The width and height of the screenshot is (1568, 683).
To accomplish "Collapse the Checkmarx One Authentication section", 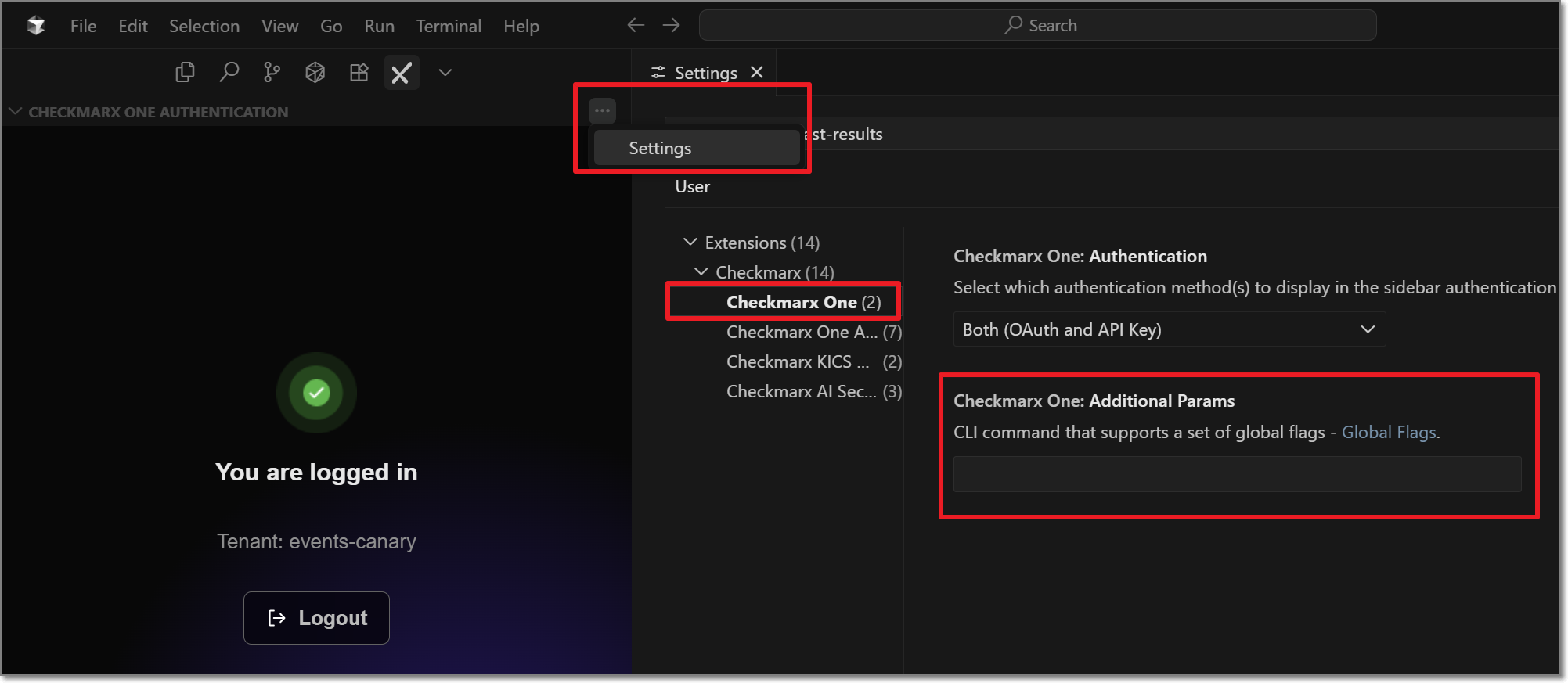I will point(15,112).
